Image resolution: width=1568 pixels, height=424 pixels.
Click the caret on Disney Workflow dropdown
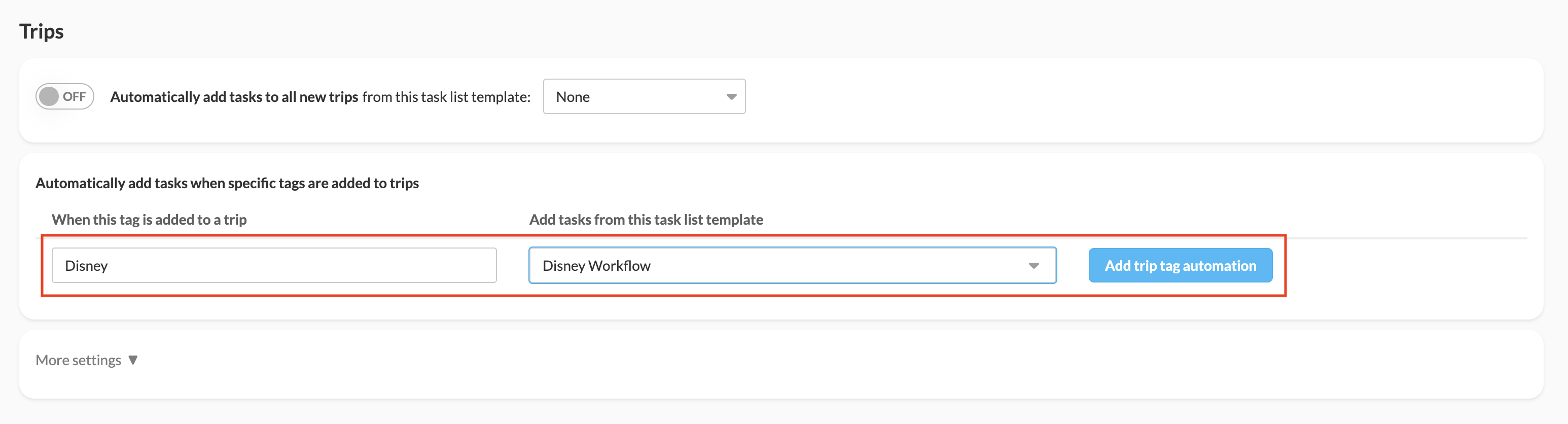click(1033, 266)
